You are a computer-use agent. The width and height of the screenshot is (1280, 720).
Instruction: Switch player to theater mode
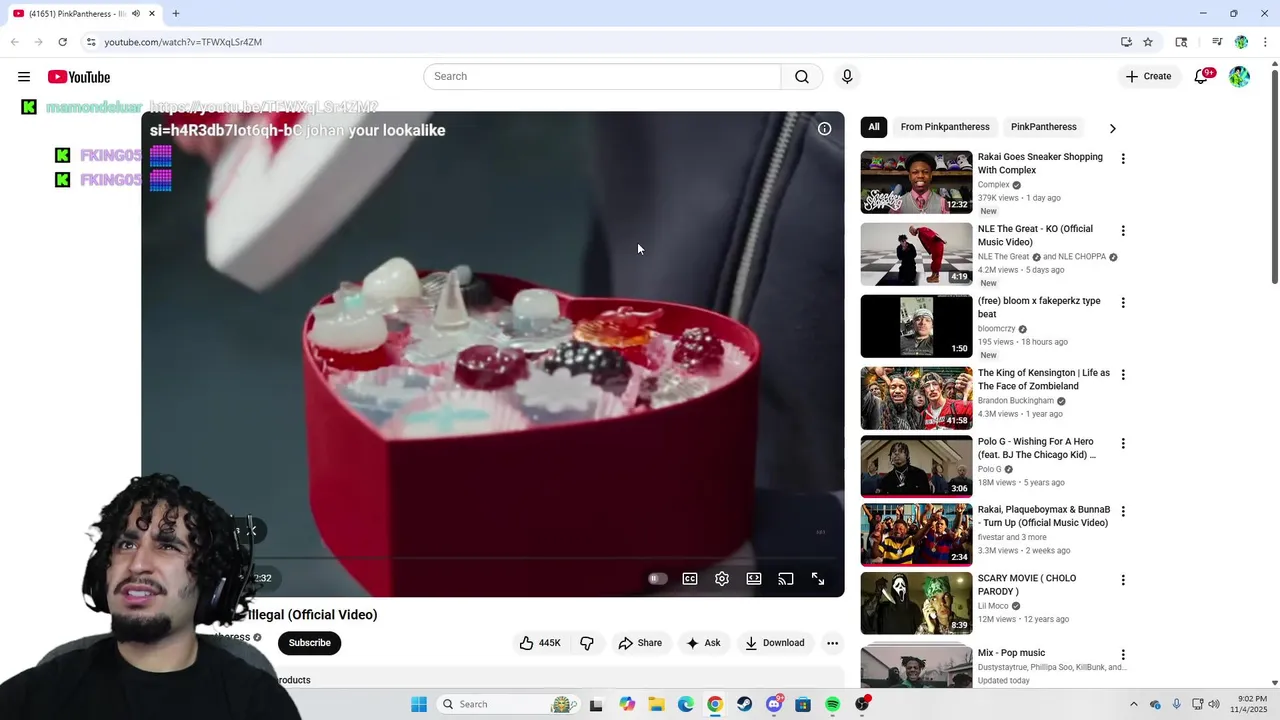[754, 579]
